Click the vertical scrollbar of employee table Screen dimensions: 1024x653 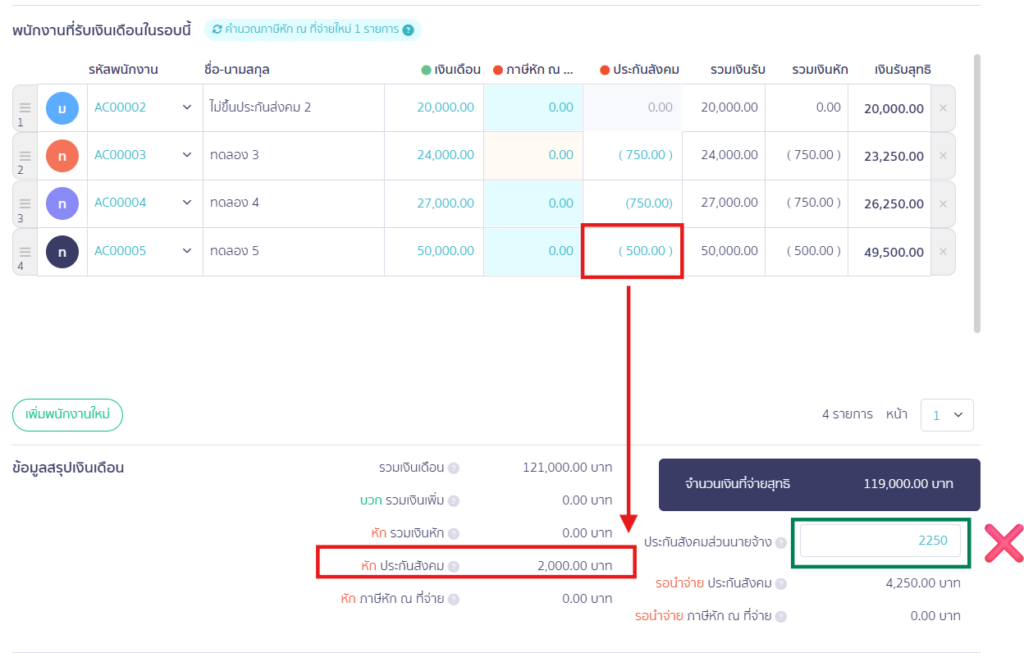[x=977, y=190]
